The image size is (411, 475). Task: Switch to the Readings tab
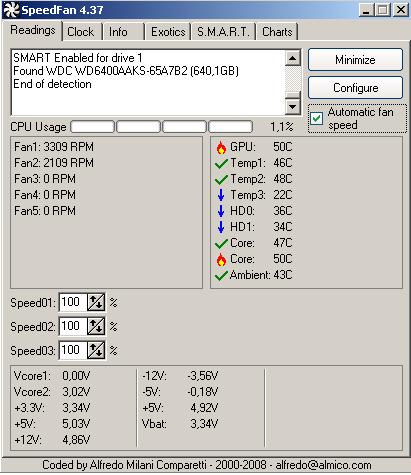pos(33,31)
